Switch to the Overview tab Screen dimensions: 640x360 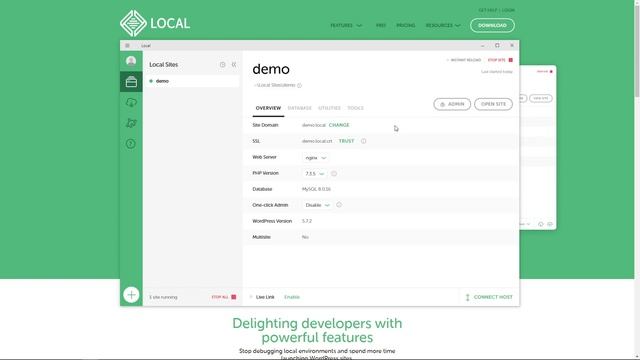(268, 108)
